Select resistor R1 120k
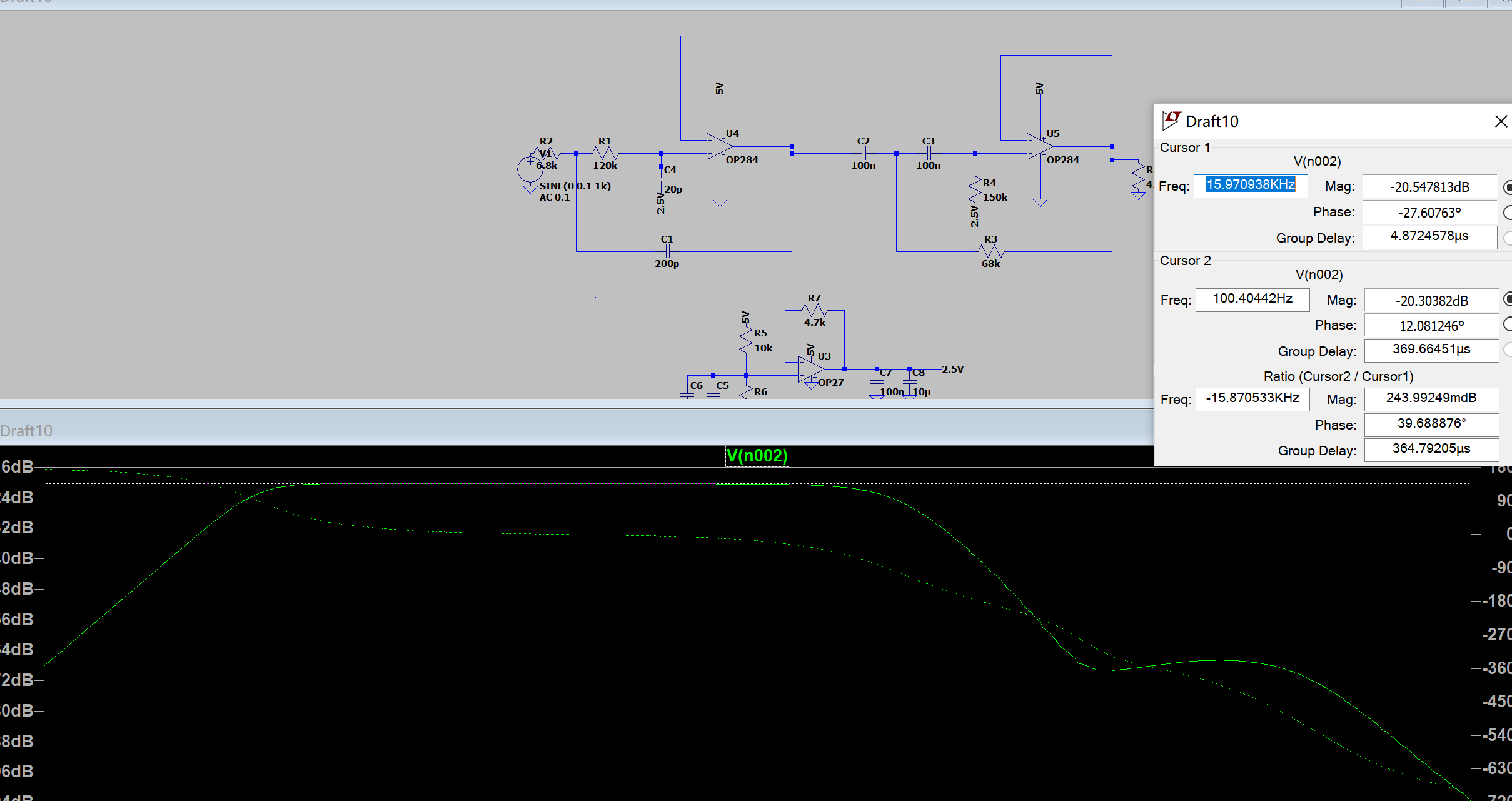The height and width of the screenshot is (801, 1512). pyautogui.click(x=605, y=153)
